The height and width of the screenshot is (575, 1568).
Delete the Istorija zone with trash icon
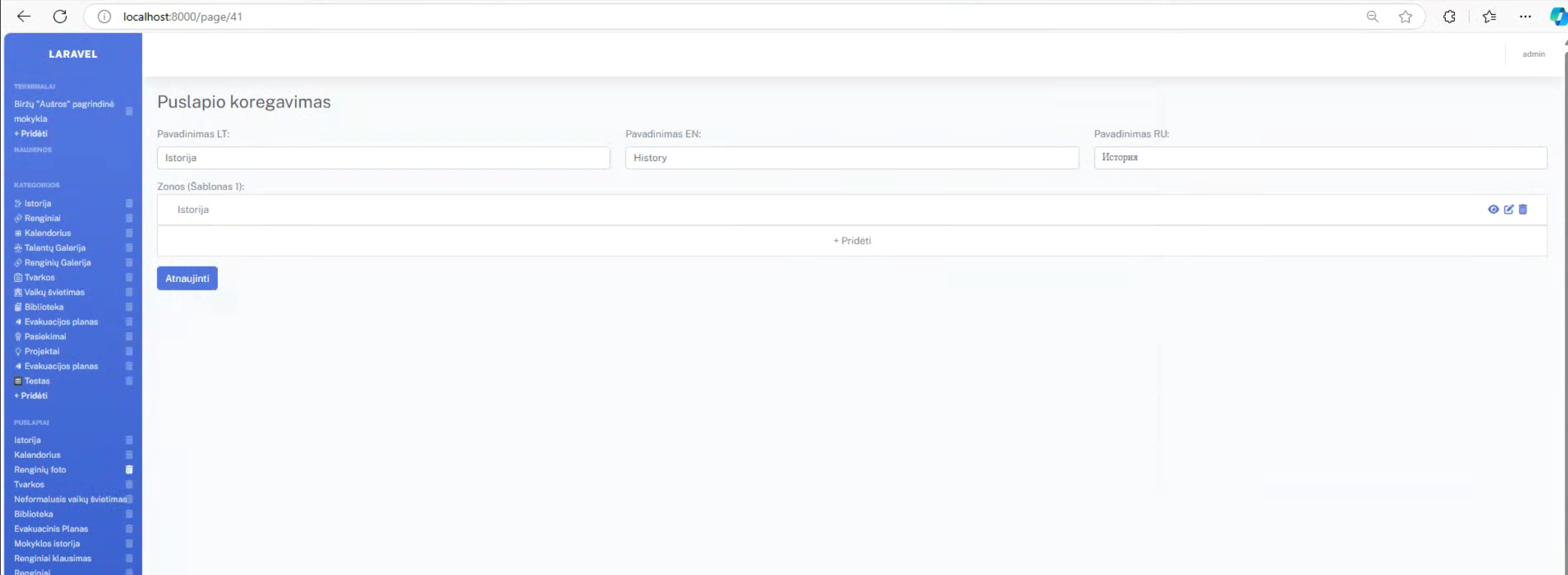pyautogui.click(x=1523, y=210)
